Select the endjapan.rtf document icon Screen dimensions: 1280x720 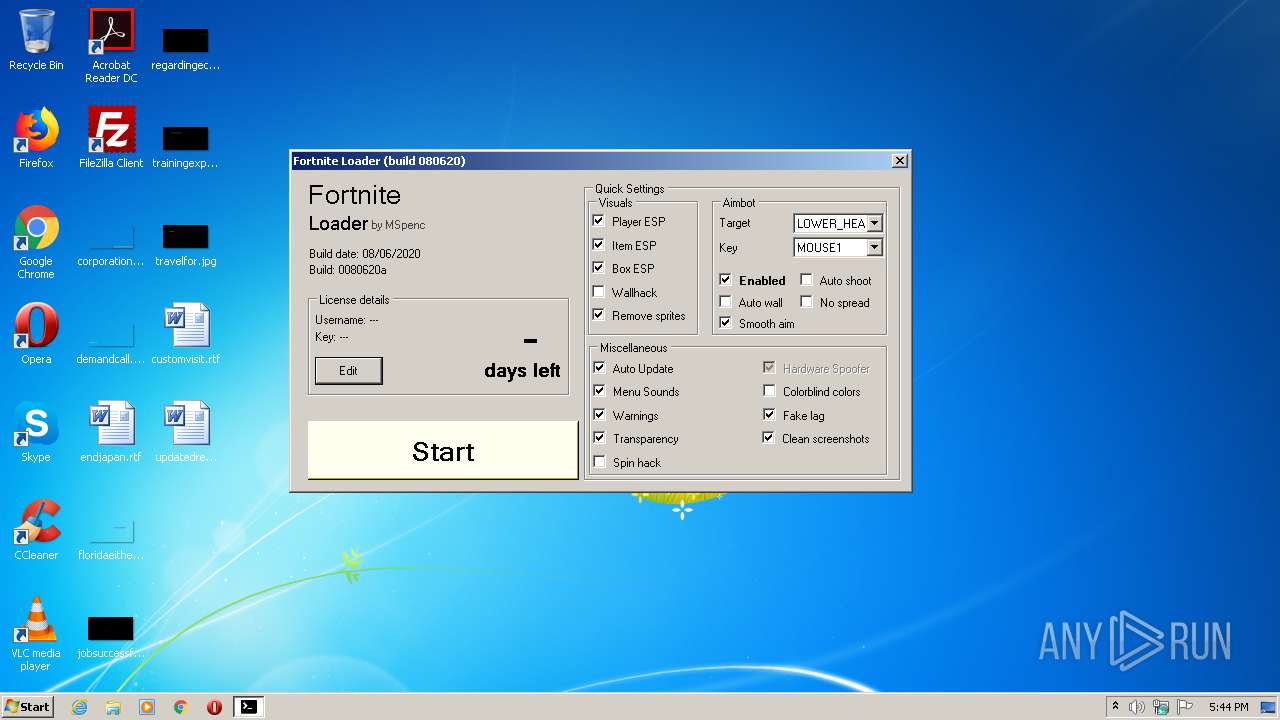point(111,432)
